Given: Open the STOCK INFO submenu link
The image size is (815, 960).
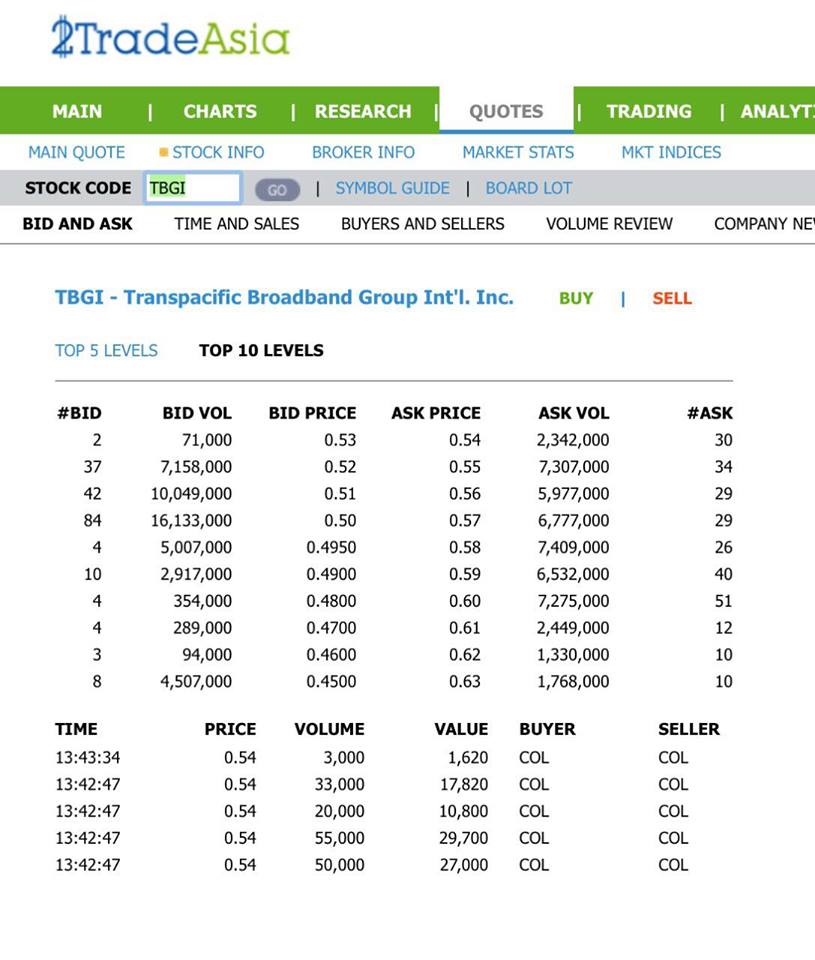Looking at the screenshot, I should [x=218, y=152].
